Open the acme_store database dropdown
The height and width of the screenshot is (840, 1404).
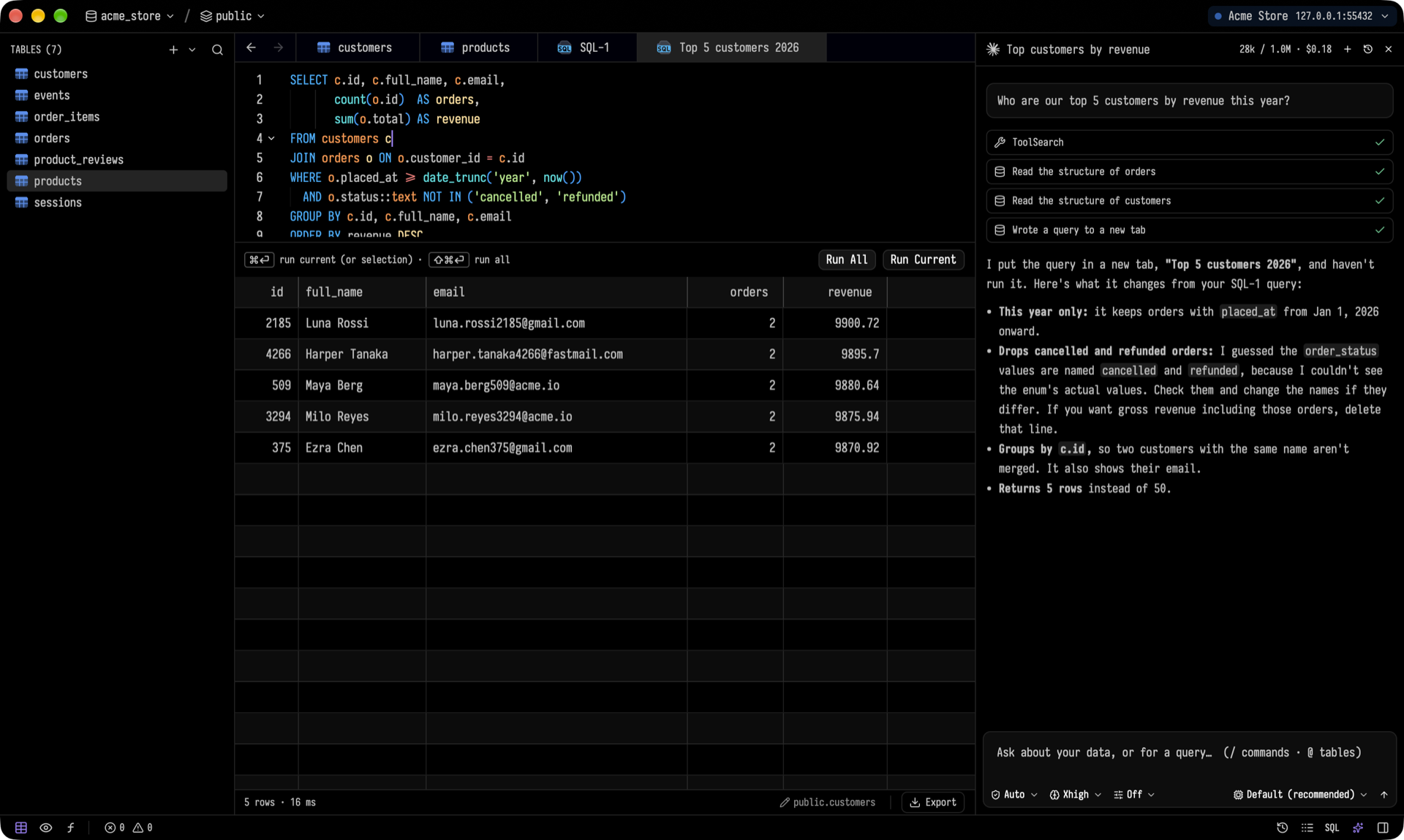[x=129, y=16]
